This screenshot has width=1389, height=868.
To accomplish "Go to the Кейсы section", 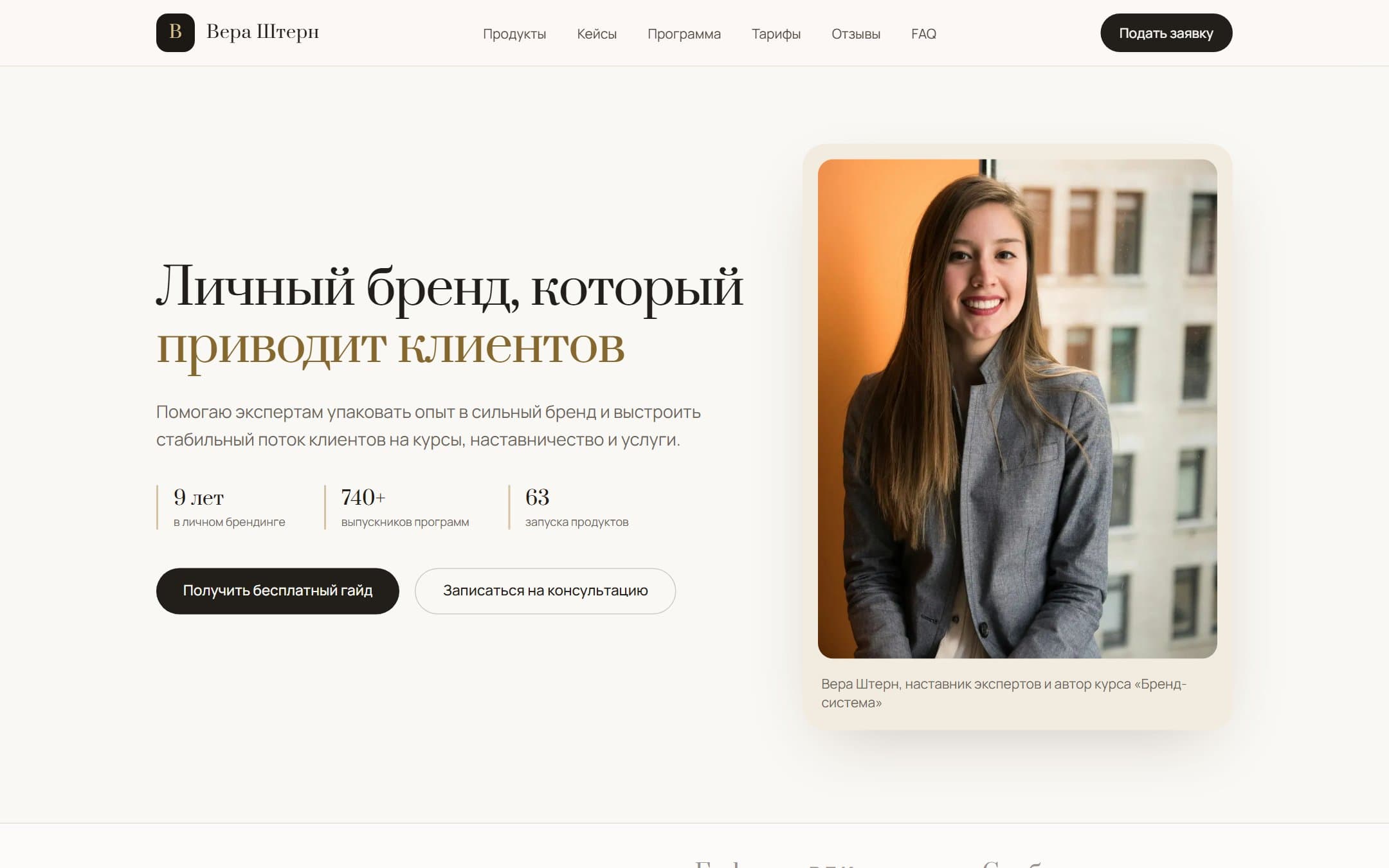I will [597, 34].
